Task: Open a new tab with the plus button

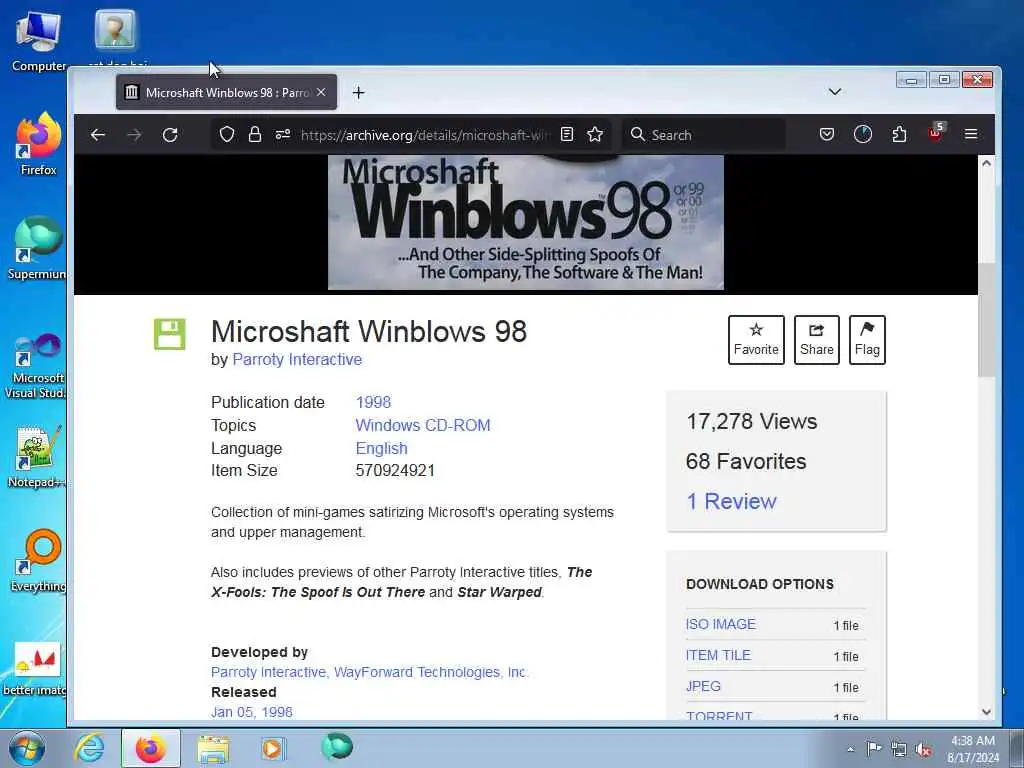Action: click(358, 93)
